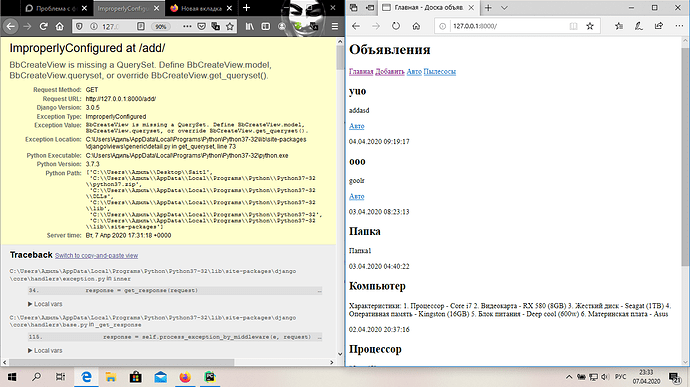Click РУС input language indicator

click(x=620, y=377)
